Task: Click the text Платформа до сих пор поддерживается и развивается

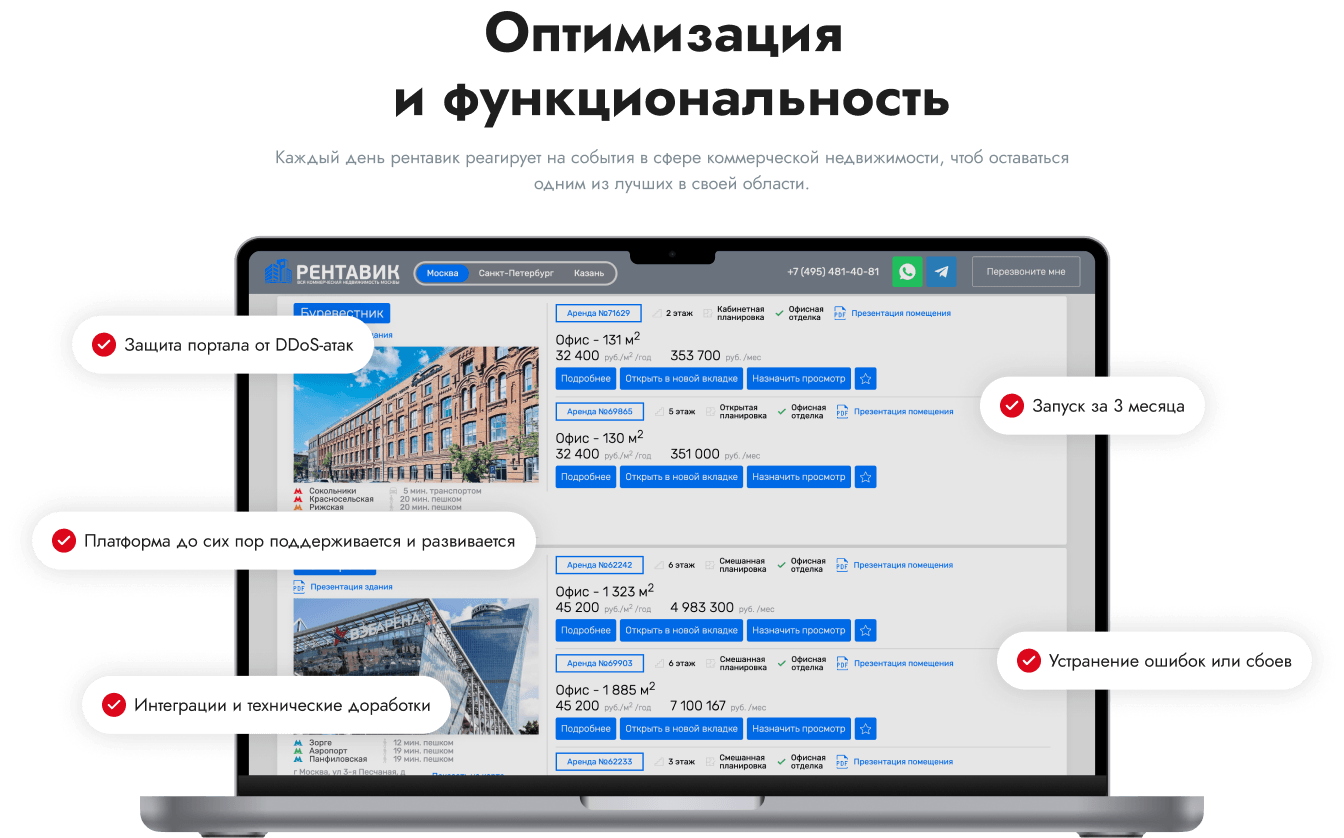Action: tap(300, 541)
